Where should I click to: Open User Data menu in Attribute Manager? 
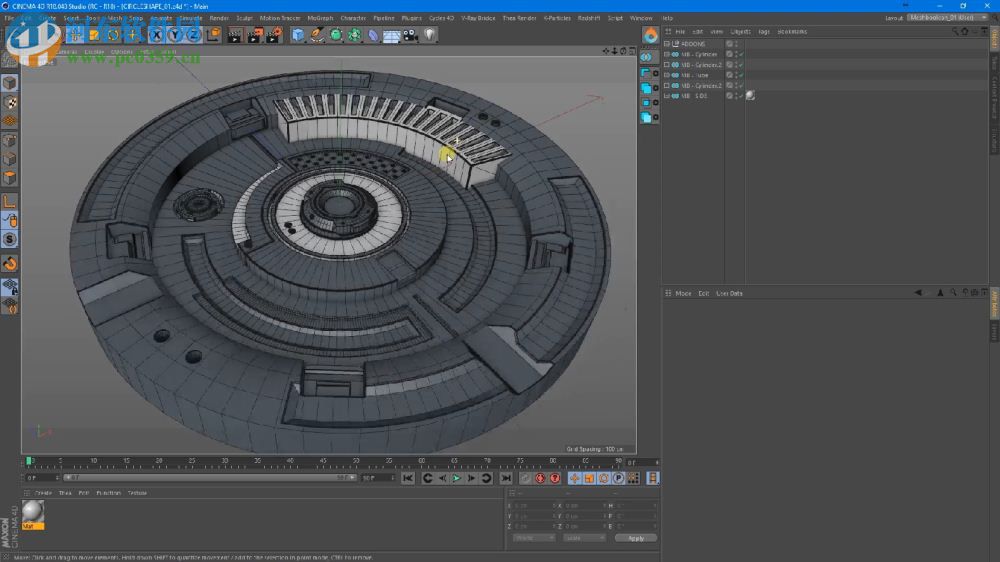coord(729,293)
